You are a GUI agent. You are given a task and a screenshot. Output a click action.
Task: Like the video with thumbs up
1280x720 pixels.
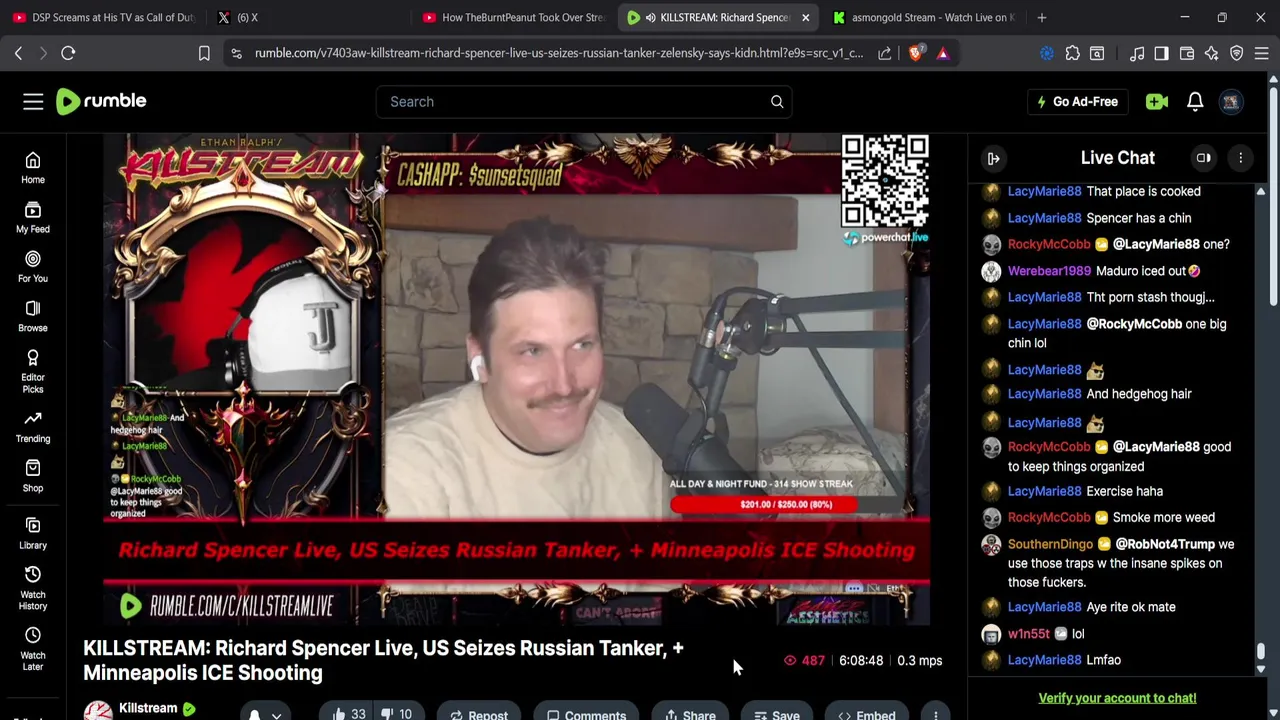pos(348,714)
